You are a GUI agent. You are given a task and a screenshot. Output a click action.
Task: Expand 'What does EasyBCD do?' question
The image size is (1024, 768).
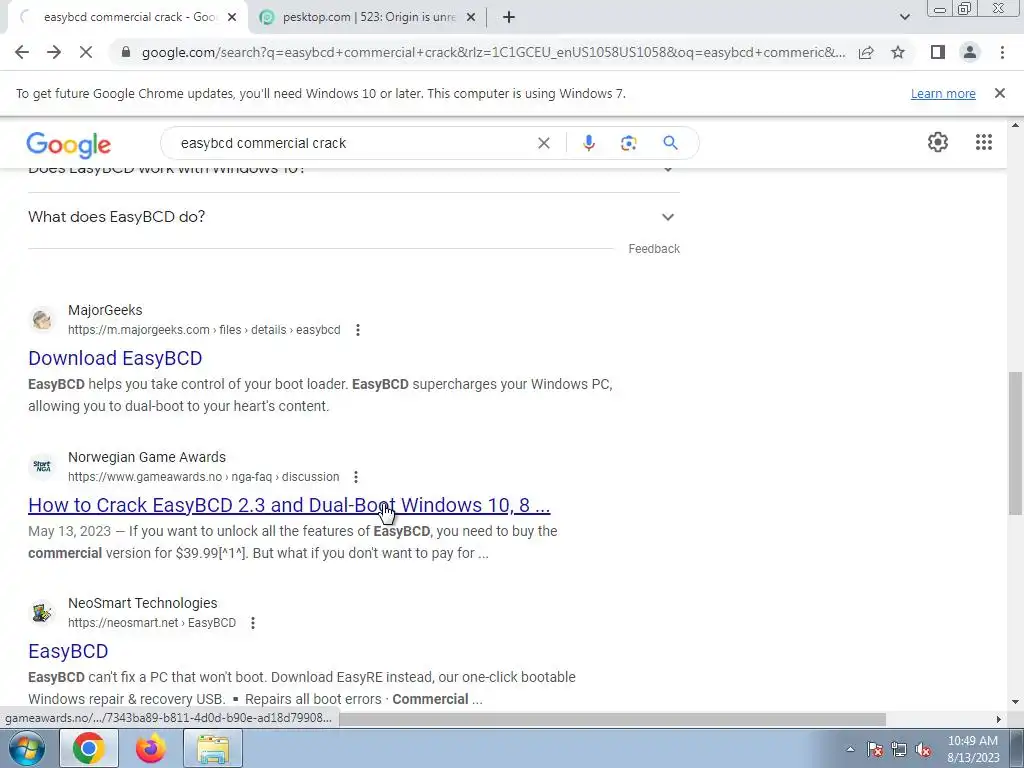pyautogui.click(x=354, y=217)
